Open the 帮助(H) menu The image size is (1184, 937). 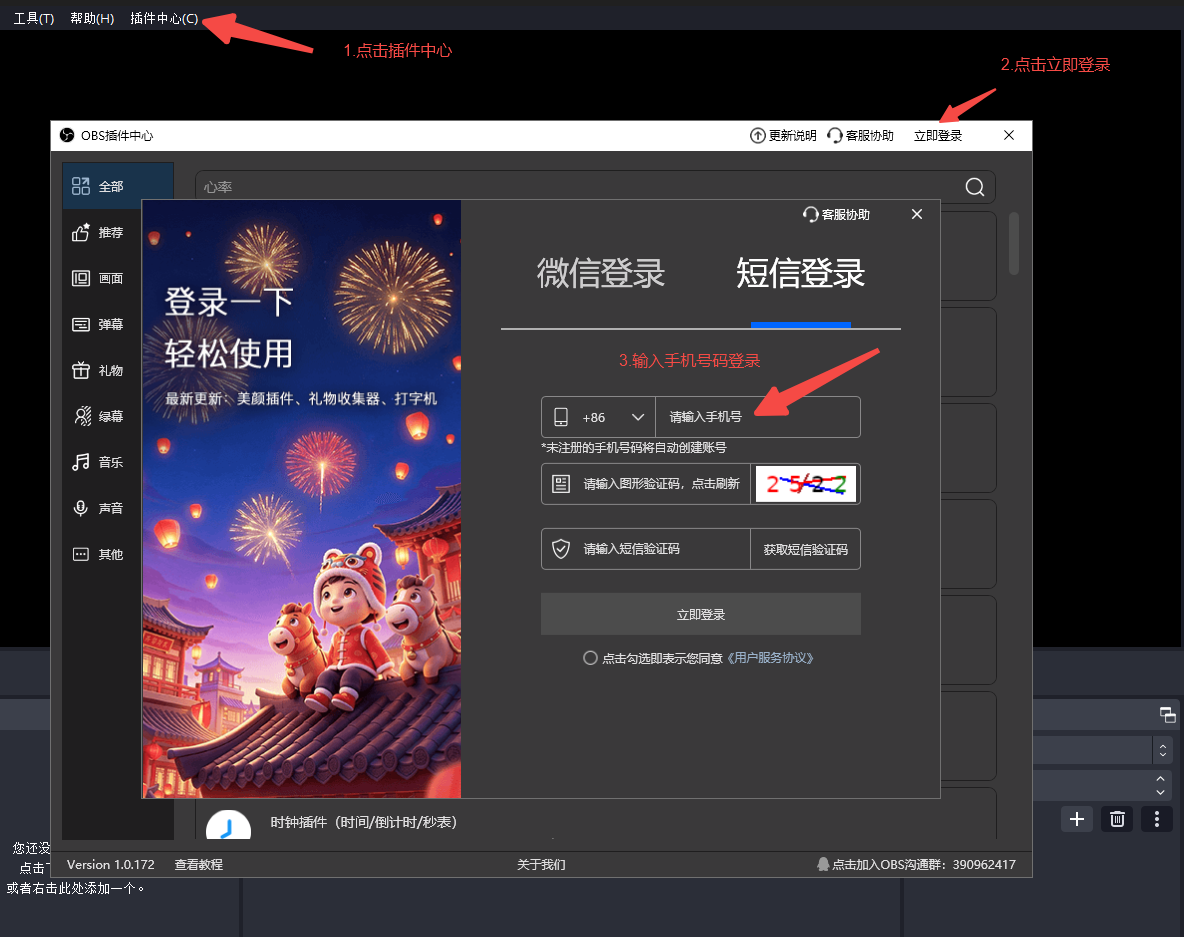click(x=92, y=18)
